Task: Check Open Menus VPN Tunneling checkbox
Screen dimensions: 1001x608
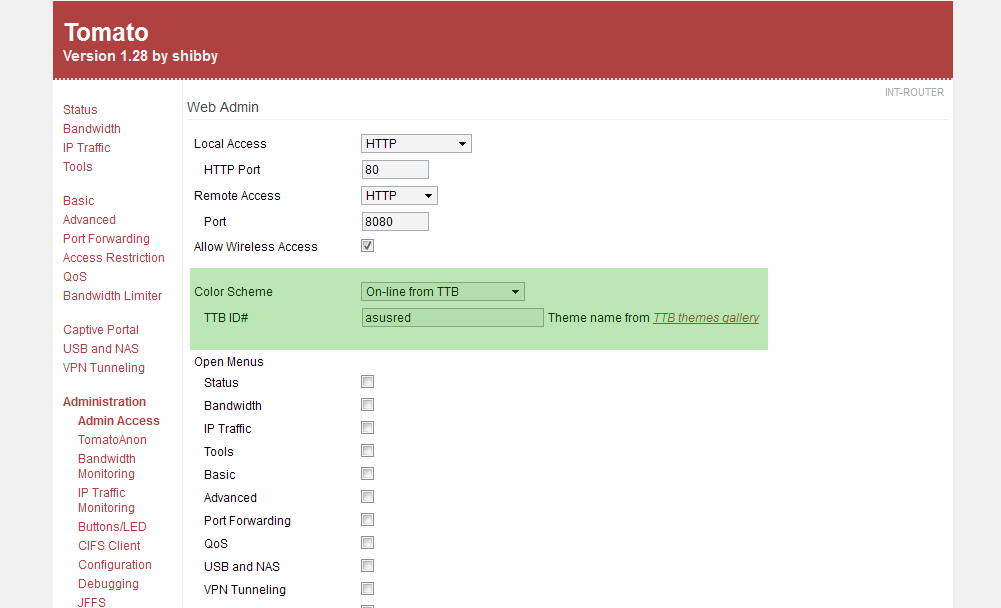Action: pyautogui.click(x=367, y=589)
